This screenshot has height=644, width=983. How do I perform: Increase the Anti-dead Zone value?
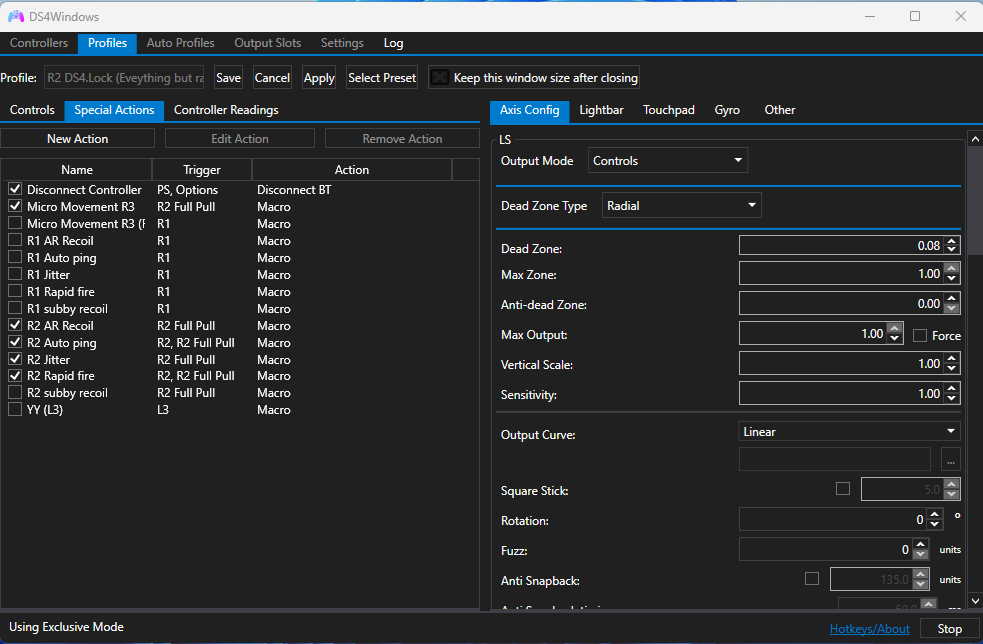(x=952, y=299)
